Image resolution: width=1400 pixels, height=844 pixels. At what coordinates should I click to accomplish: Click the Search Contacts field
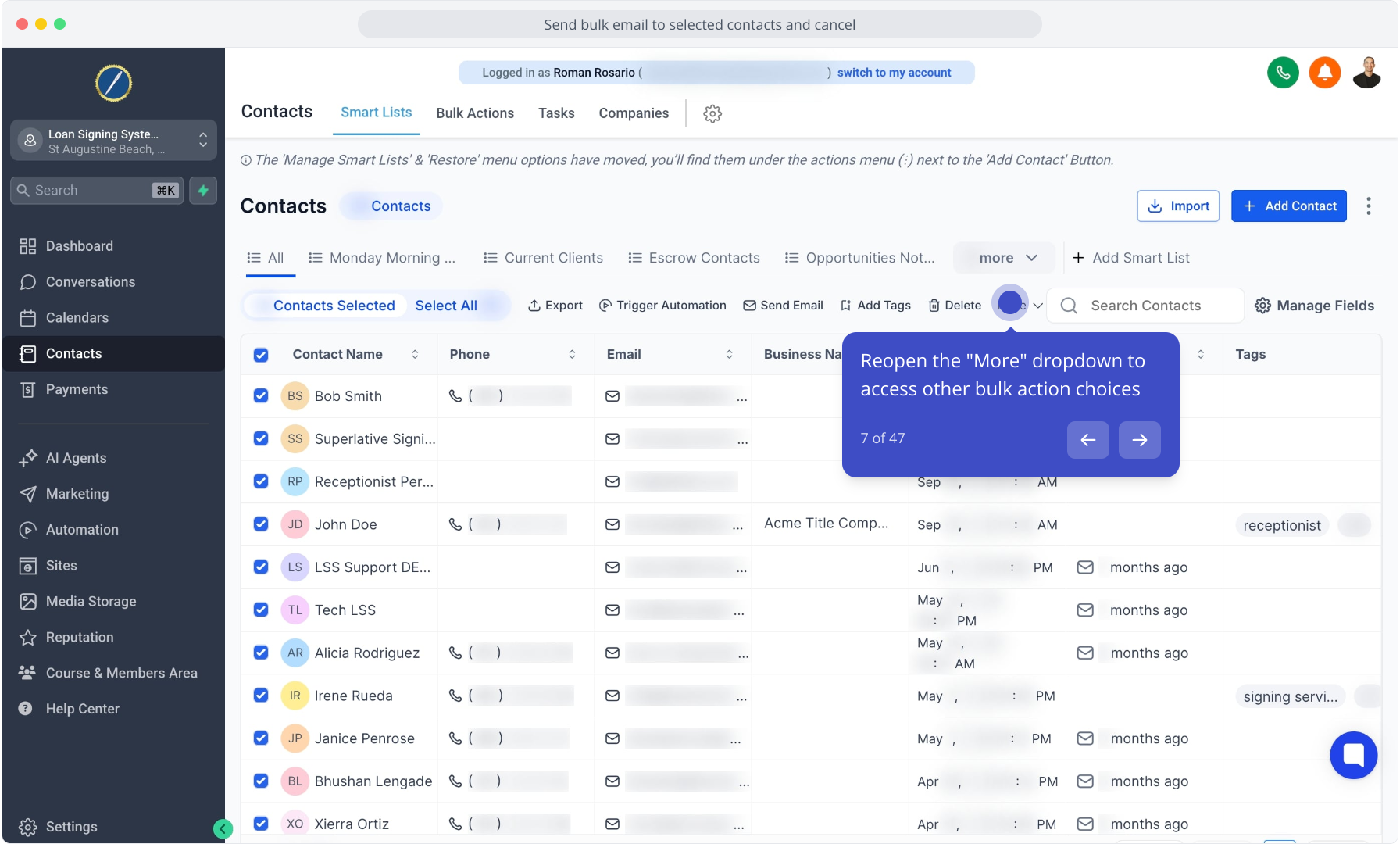(1145, 306)
